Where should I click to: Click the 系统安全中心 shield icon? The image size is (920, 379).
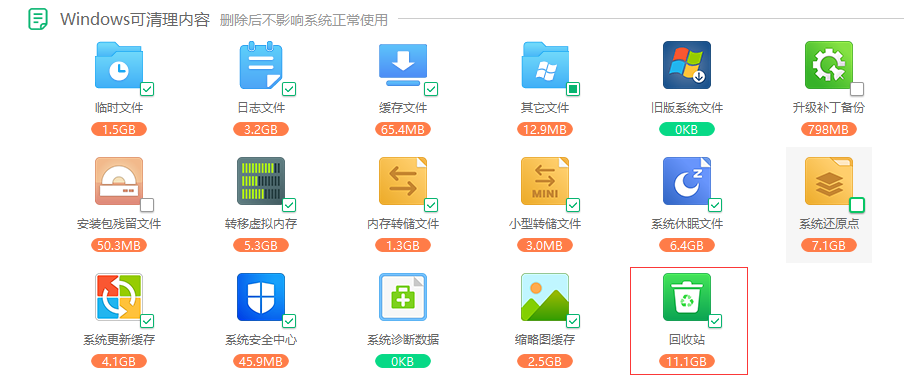tap(261, 297)
